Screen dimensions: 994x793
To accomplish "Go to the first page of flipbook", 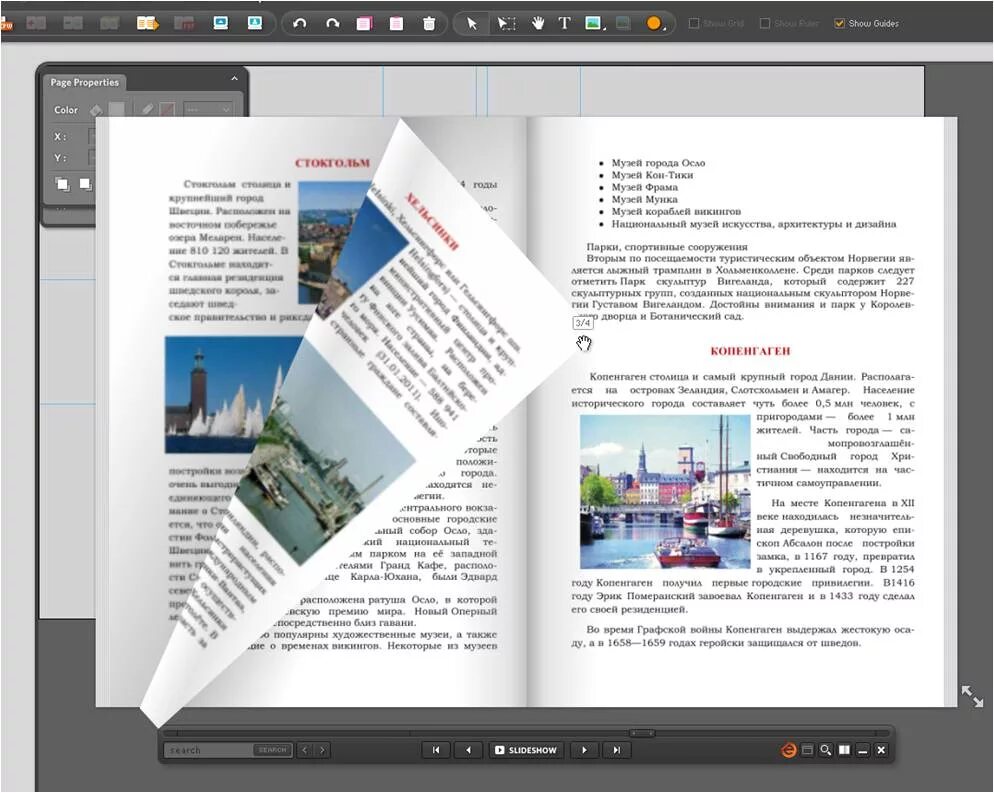I will (436, 751).
